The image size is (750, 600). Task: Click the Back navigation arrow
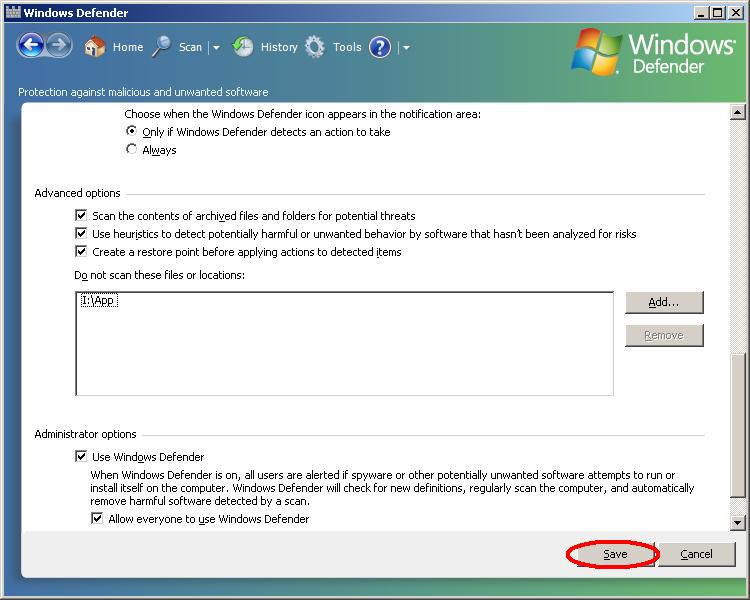coord(31,46)
